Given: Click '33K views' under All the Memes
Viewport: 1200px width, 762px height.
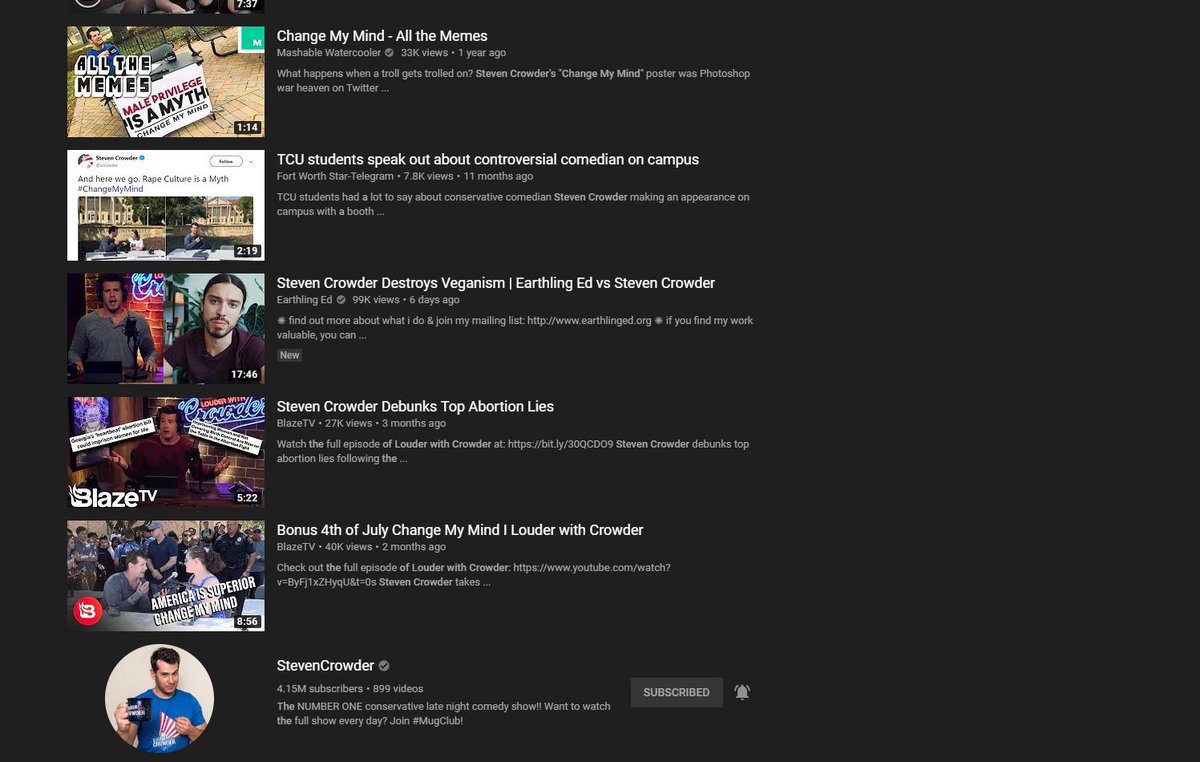Looking at the screenshot, I should point(424,53).
